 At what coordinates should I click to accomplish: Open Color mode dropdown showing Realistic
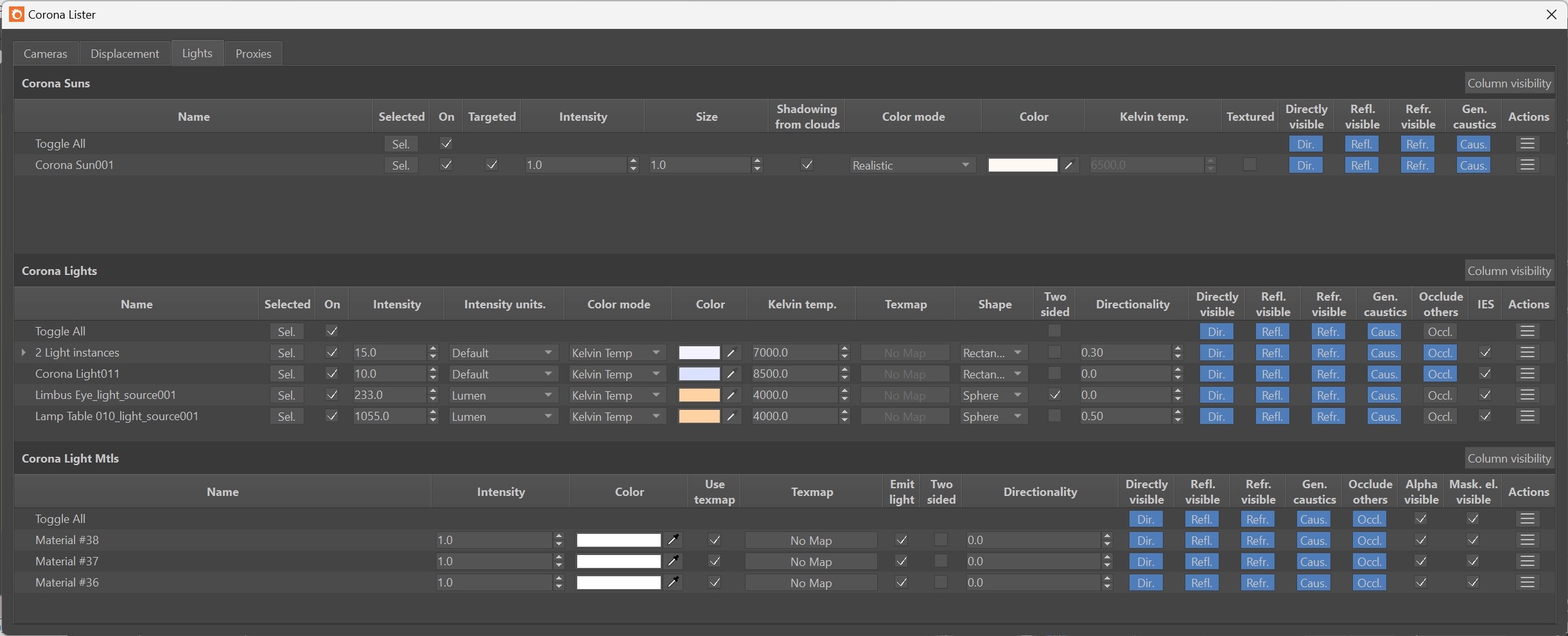pos(912,165)
